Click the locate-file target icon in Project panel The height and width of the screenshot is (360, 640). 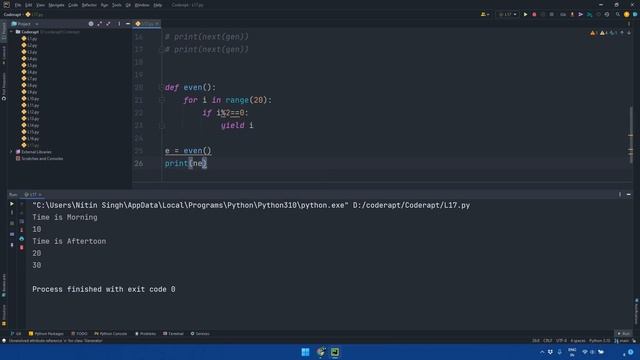(x=91, y=24)
